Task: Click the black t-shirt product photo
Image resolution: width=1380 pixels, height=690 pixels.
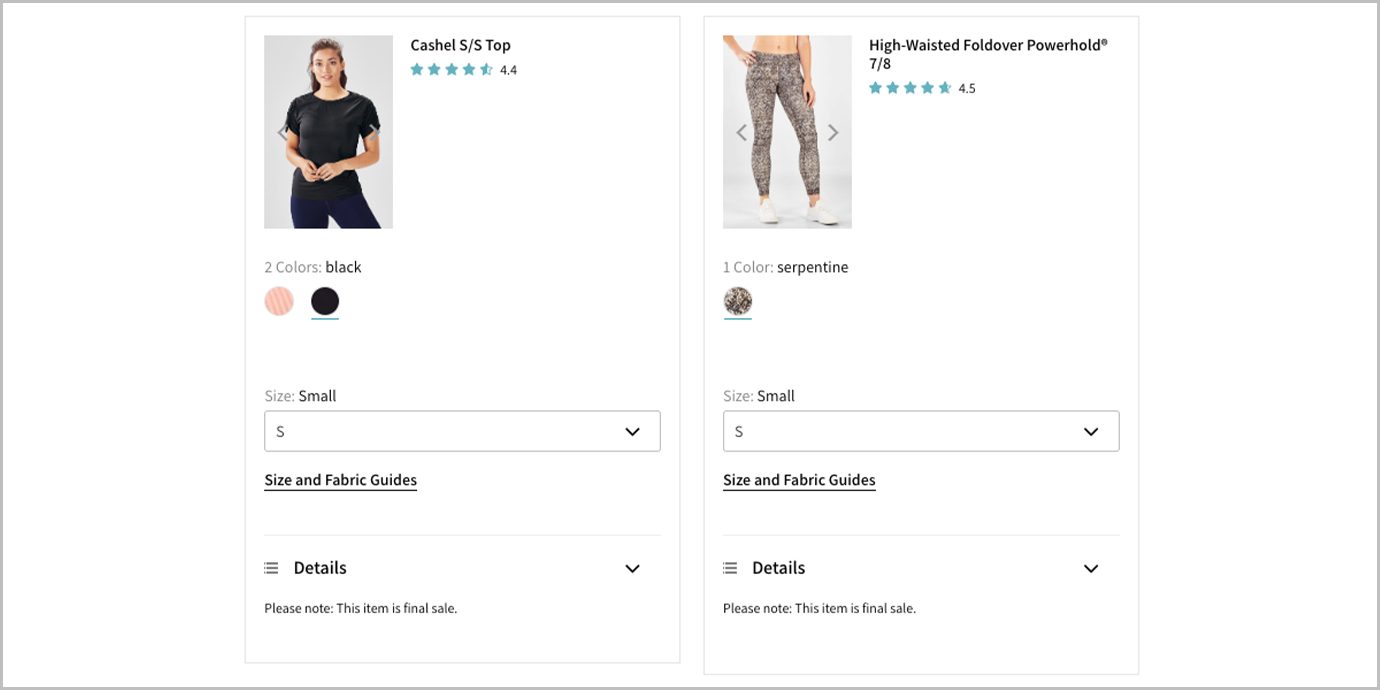Action: click(x=328, y=132)
